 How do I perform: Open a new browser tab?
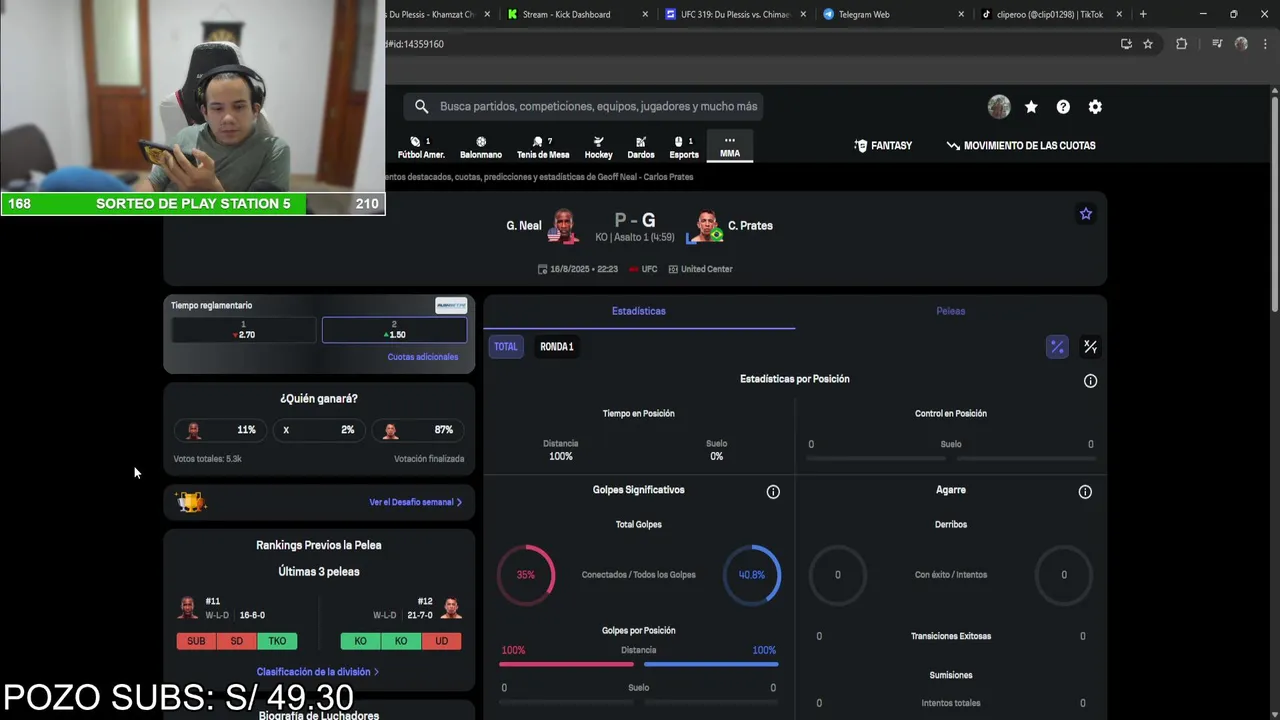pyautogui.click(x=1143, y=15)
